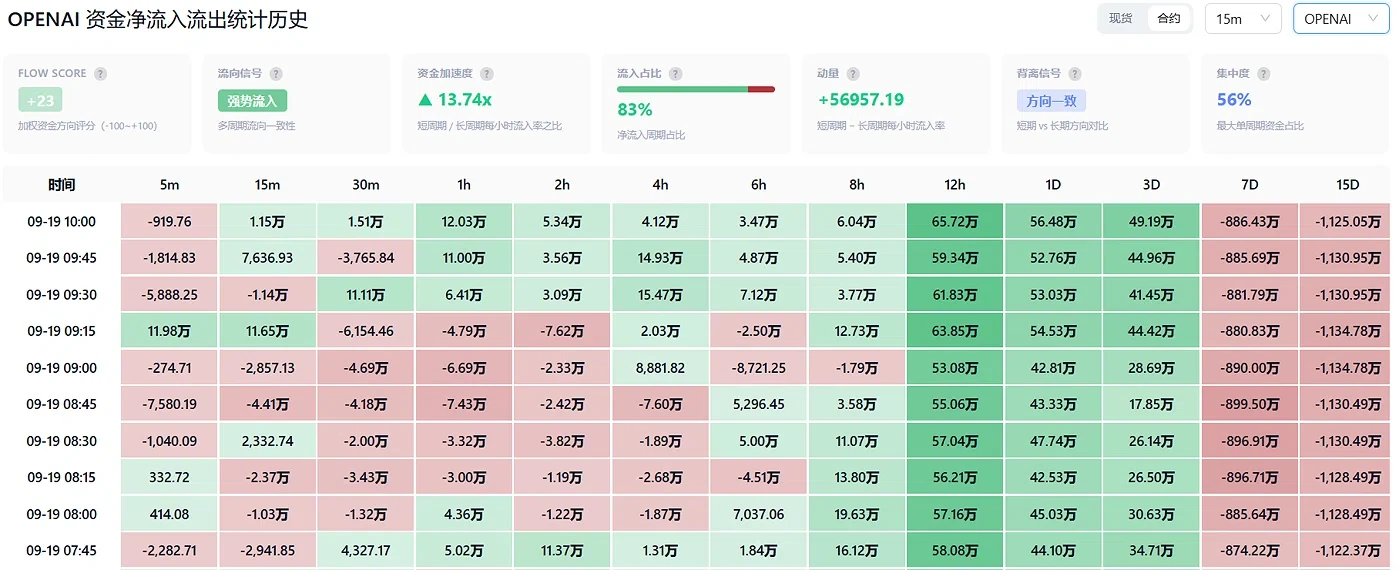Select the 09-19 09:15 row time
The height and width of the screenshot is (570, 1399).
tap(62, 331)
